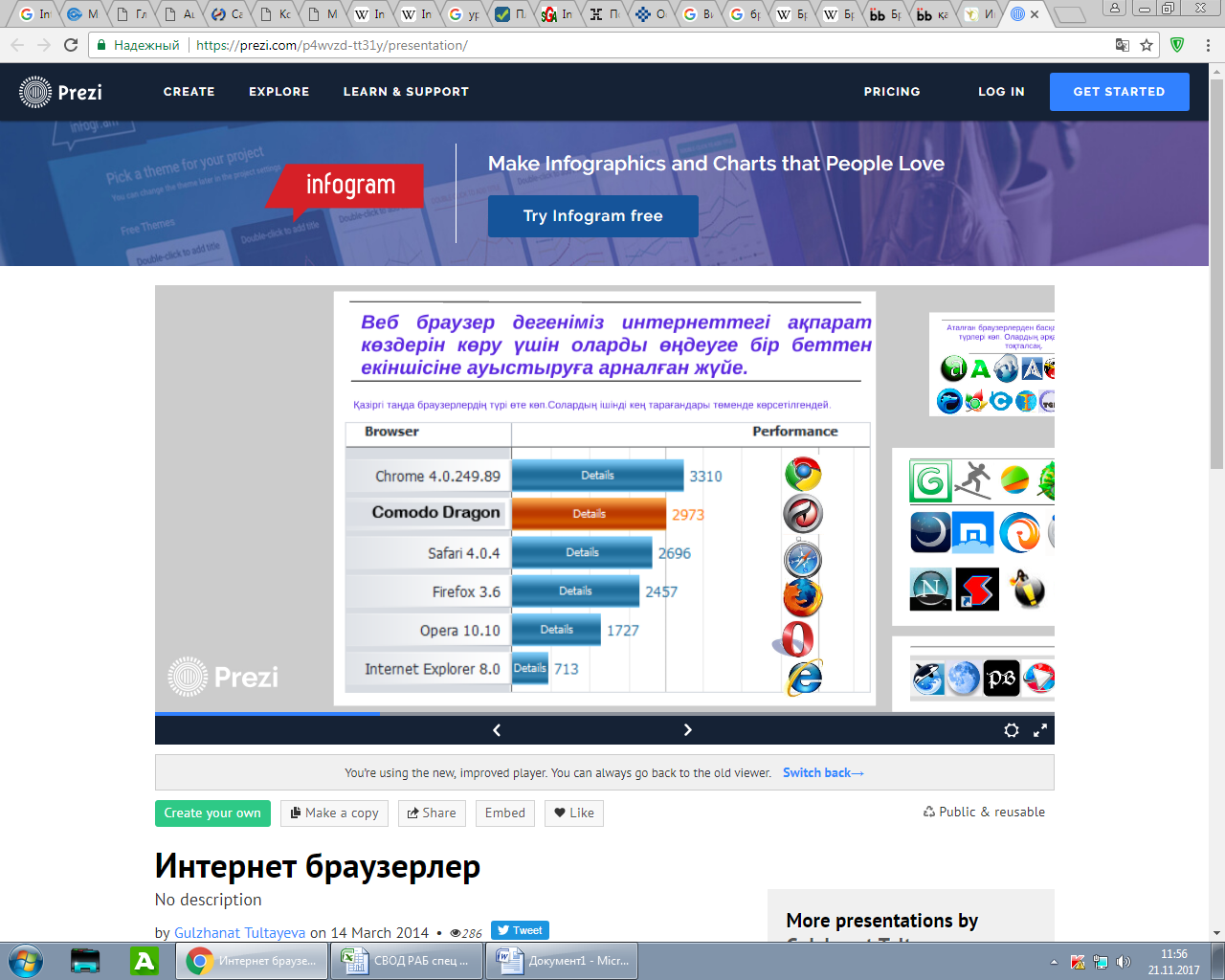Click the value 3310 in chart
1225x980 pixels.
pyautogui.click(x=705, y=477)
